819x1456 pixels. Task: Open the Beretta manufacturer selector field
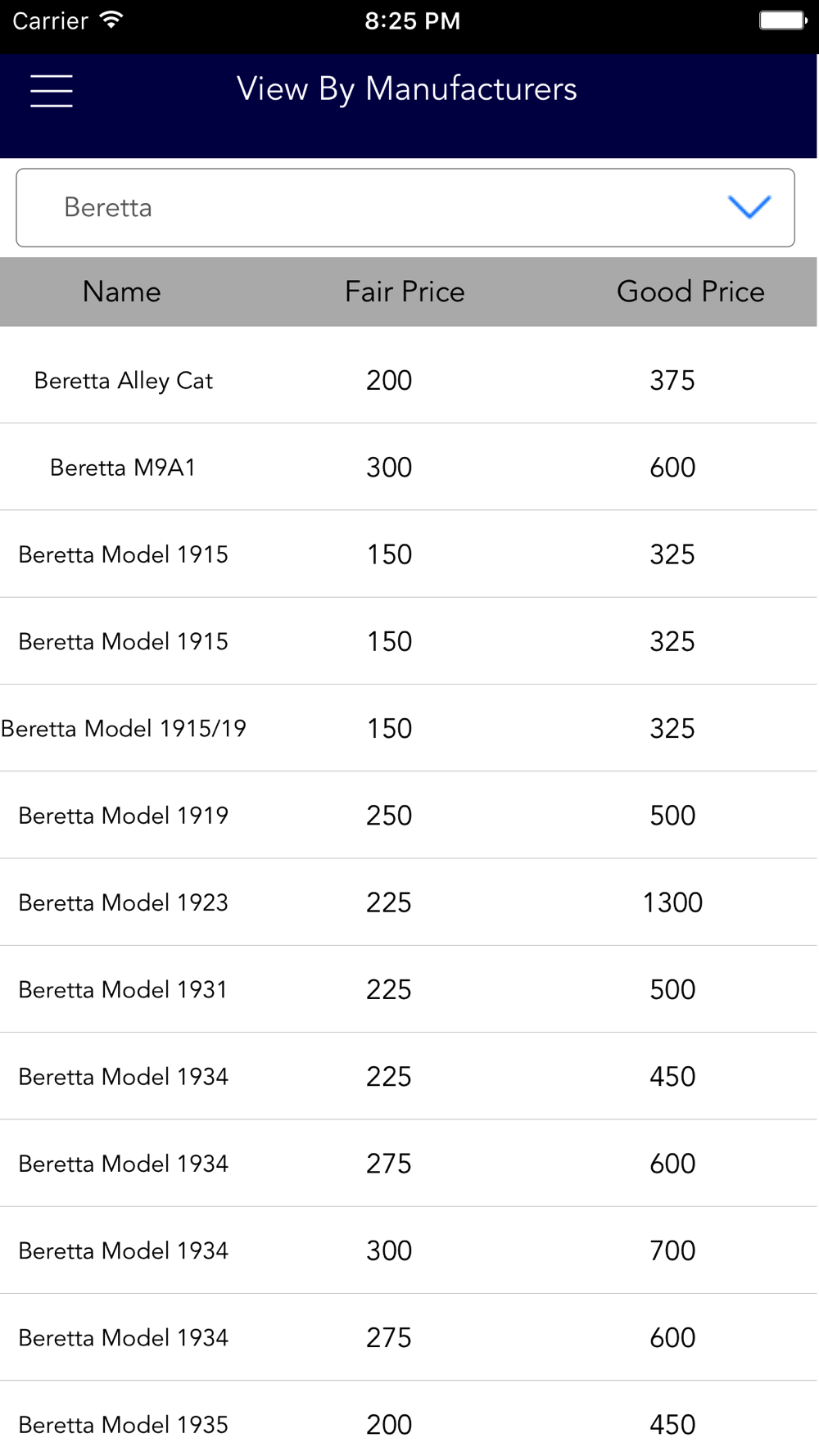tap(369, 208)
